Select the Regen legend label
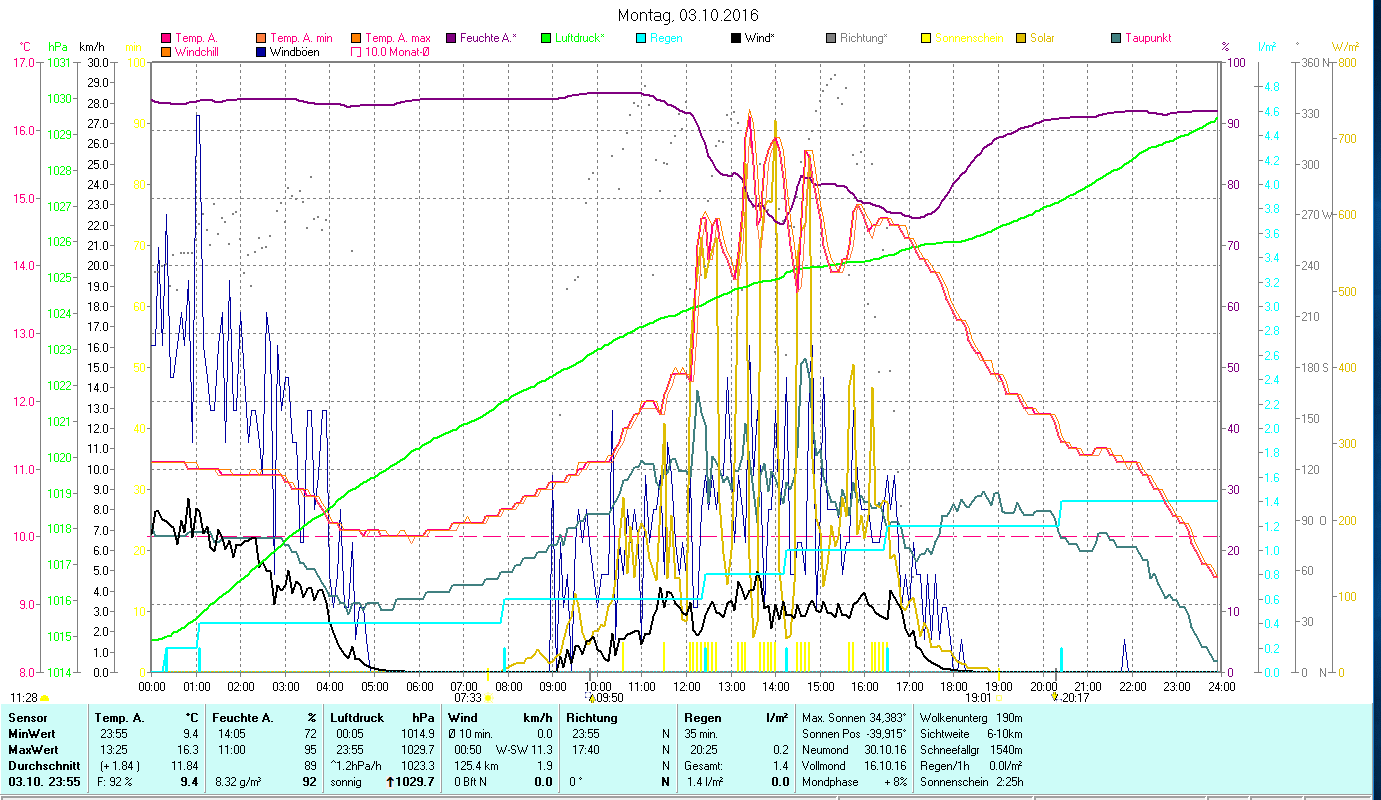This screenshot has width=1381, height=800. point(666,38)
